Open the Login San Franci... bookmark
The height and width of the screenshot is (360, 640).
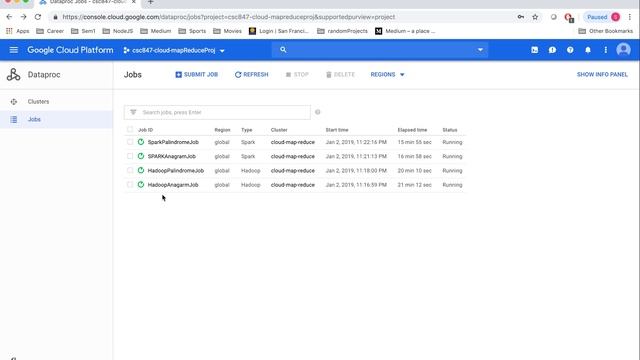[279, 31]
